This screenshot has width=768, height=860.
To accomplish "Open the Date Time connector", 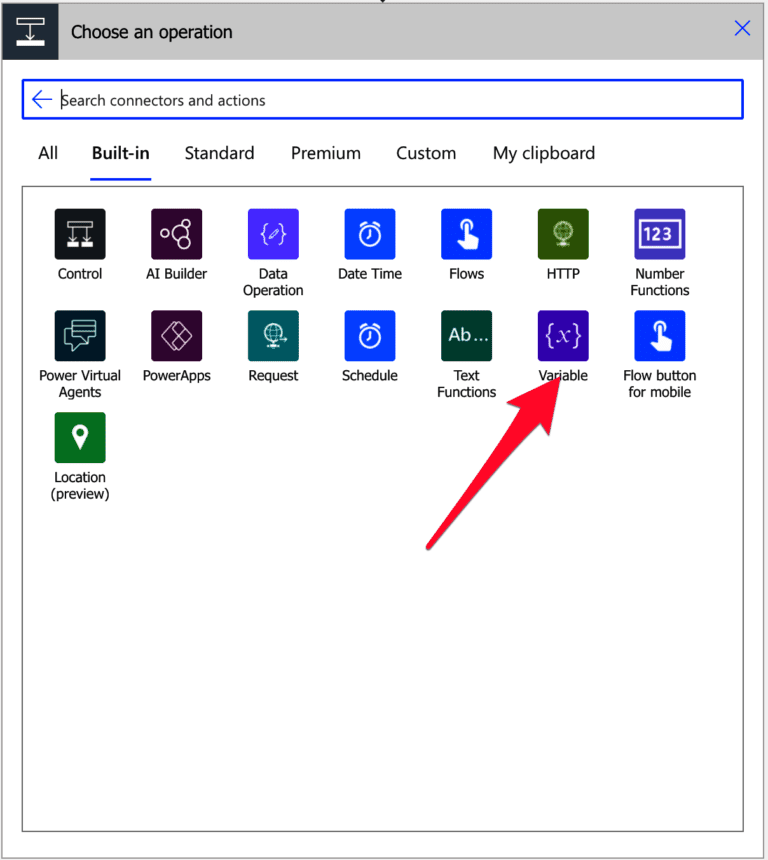I will coord(370,234).
